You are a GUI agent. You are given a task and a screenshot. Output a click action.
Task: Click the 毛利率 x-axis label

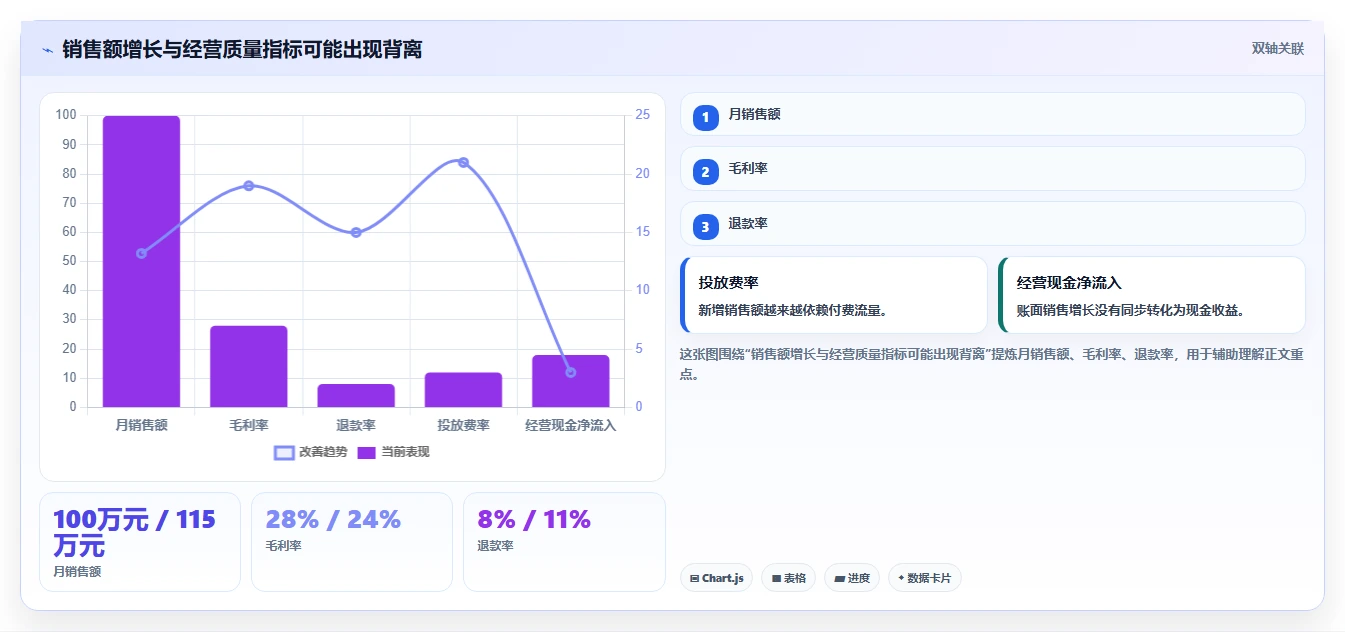[x=248, y=425]
